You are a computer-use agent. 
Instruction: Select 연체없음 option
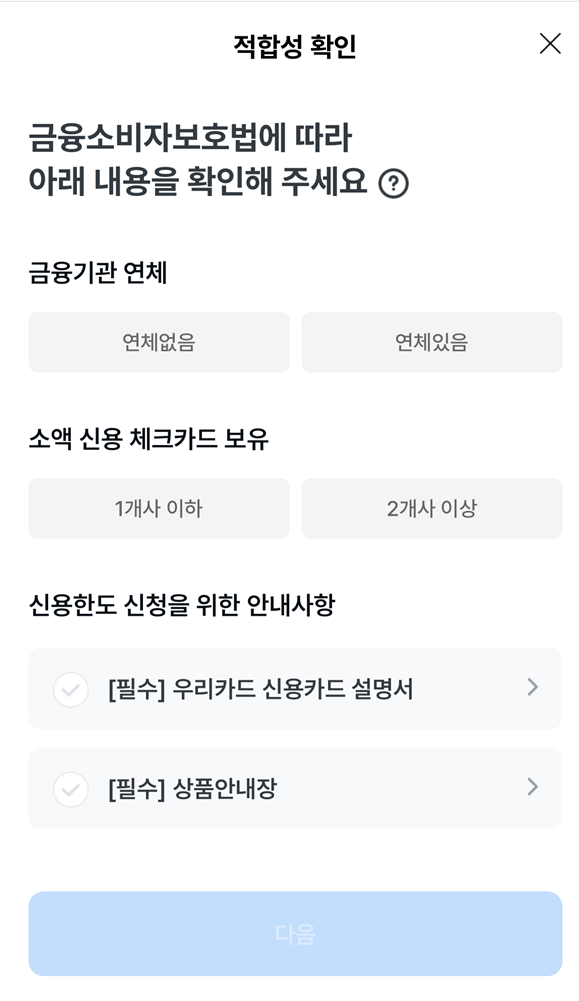pyautogui.click(x=159, y=342)
